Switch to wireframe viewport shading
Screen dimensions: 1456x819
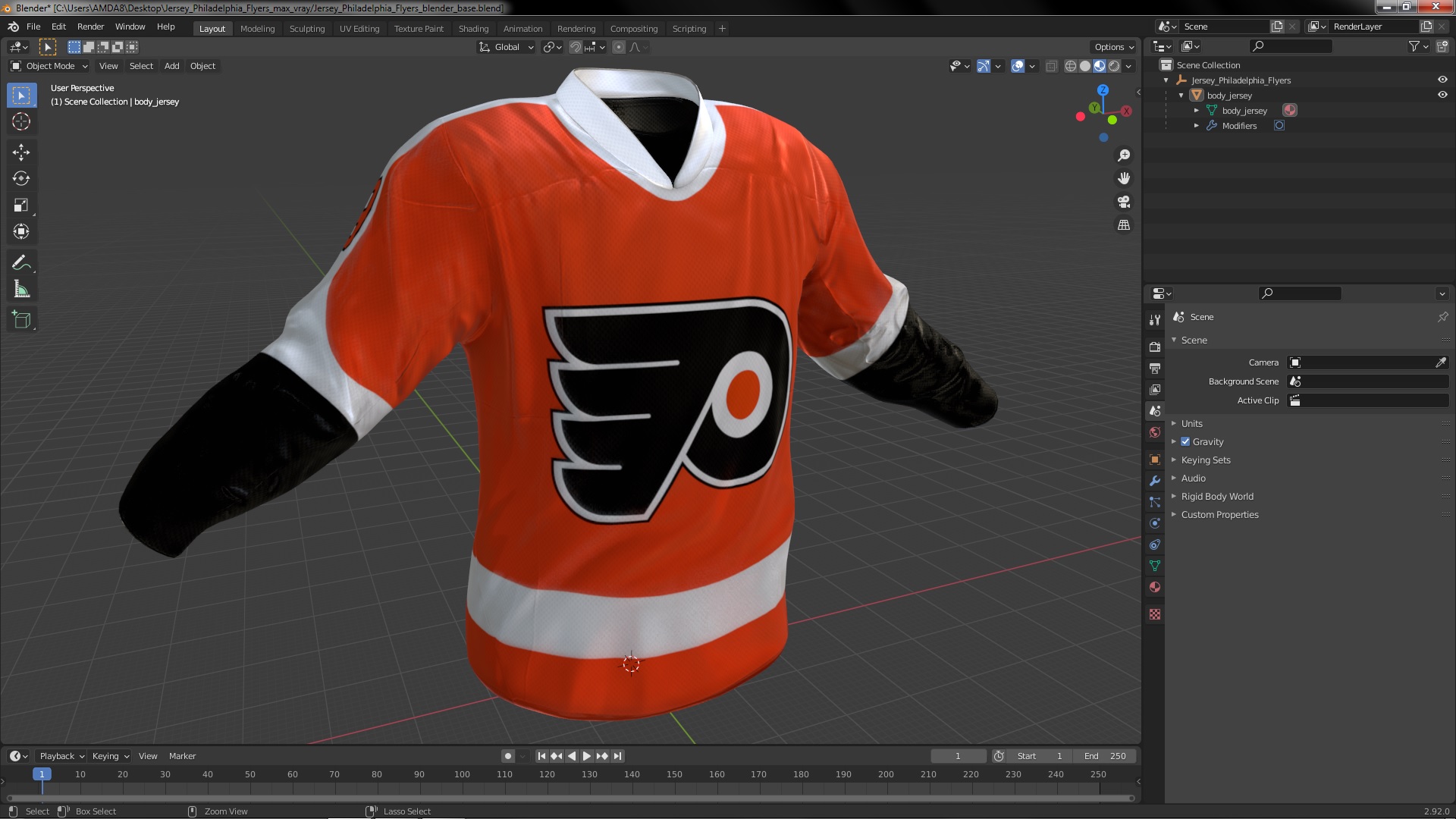pos(1071,66)
